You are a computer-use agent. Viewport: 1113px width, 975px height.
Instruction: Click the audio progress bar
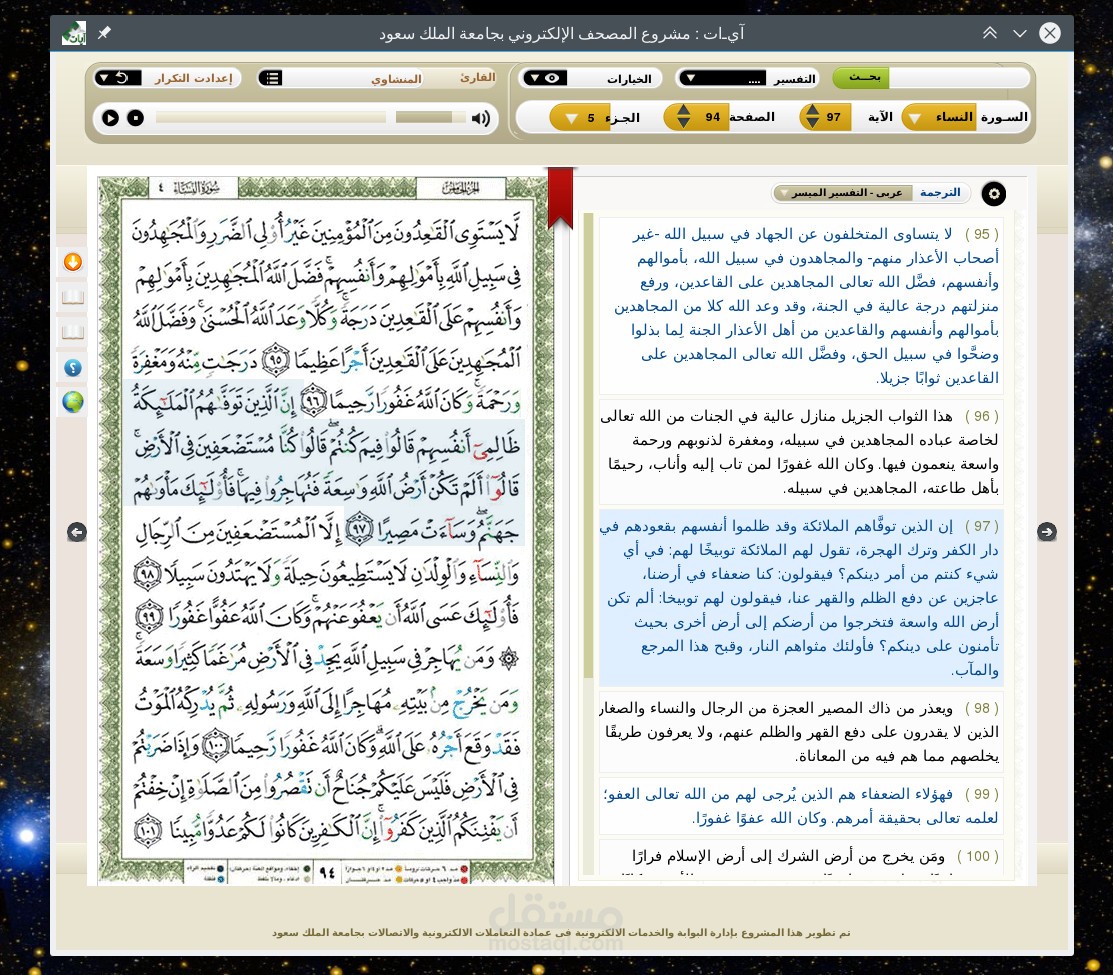(270, 117)
